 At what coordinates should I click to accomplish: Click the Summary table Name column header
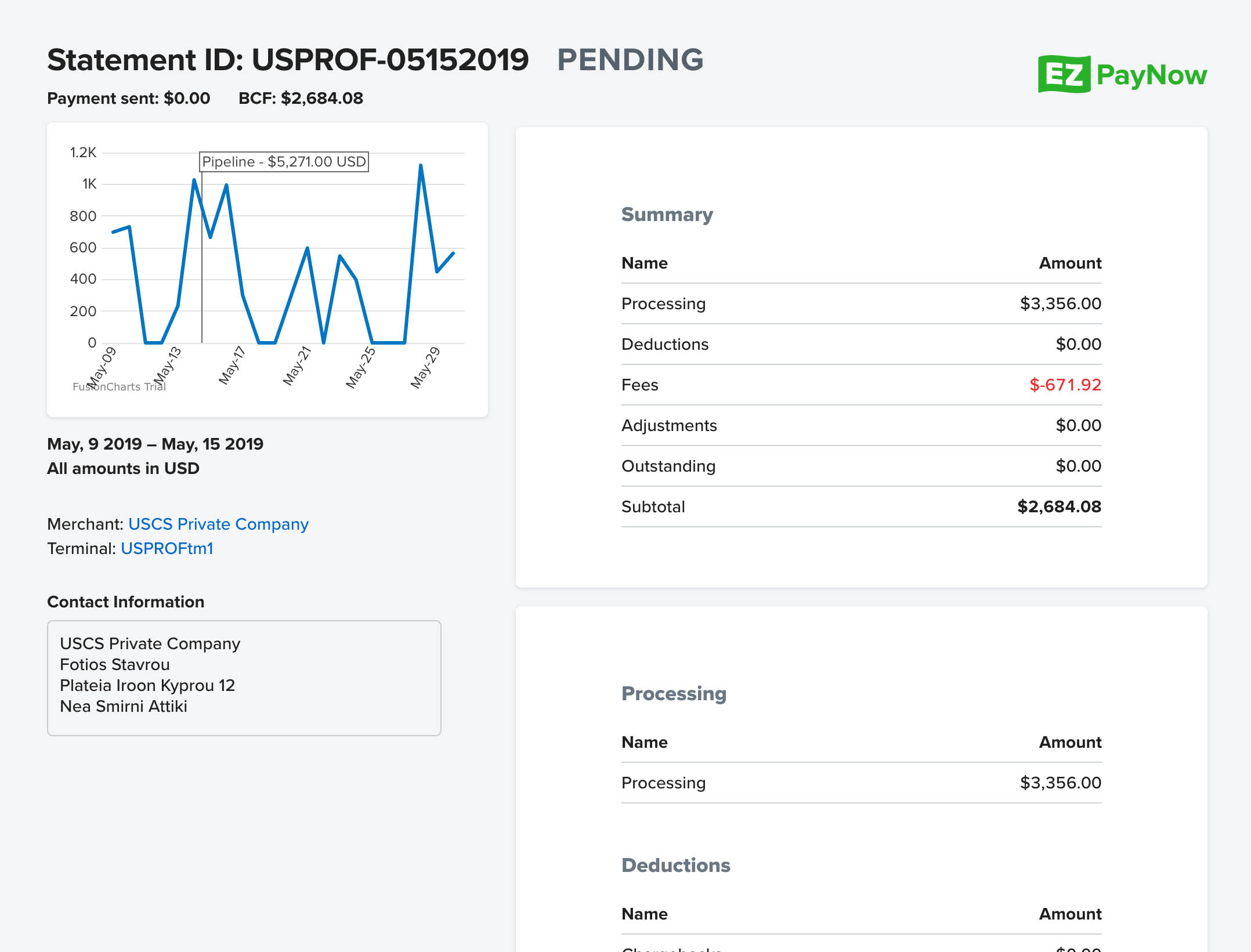pyautogui.click(x=645, y=263)
